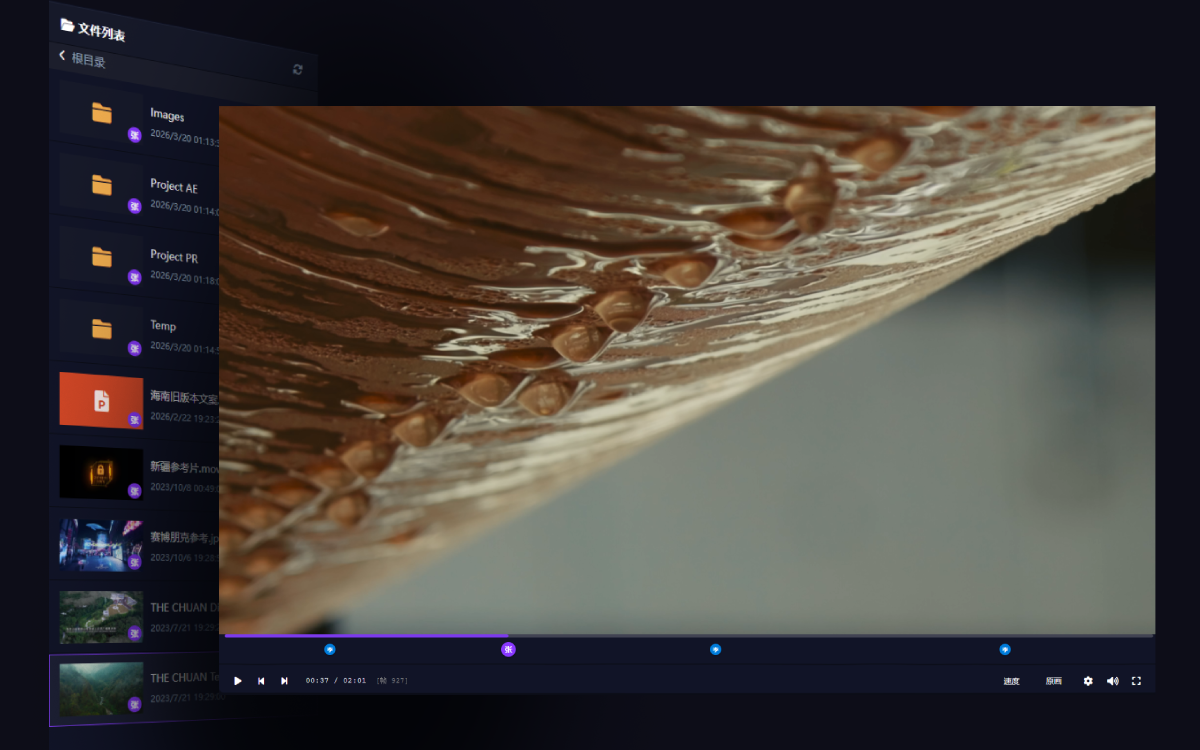
Task: Open the selected THE CHUAN Te… thumbnail
Action: coord(101,689)
